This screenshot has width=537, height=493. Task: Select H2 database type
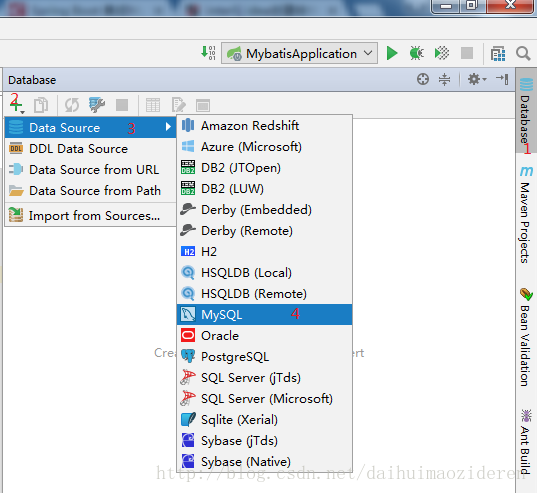click(264, 252)
